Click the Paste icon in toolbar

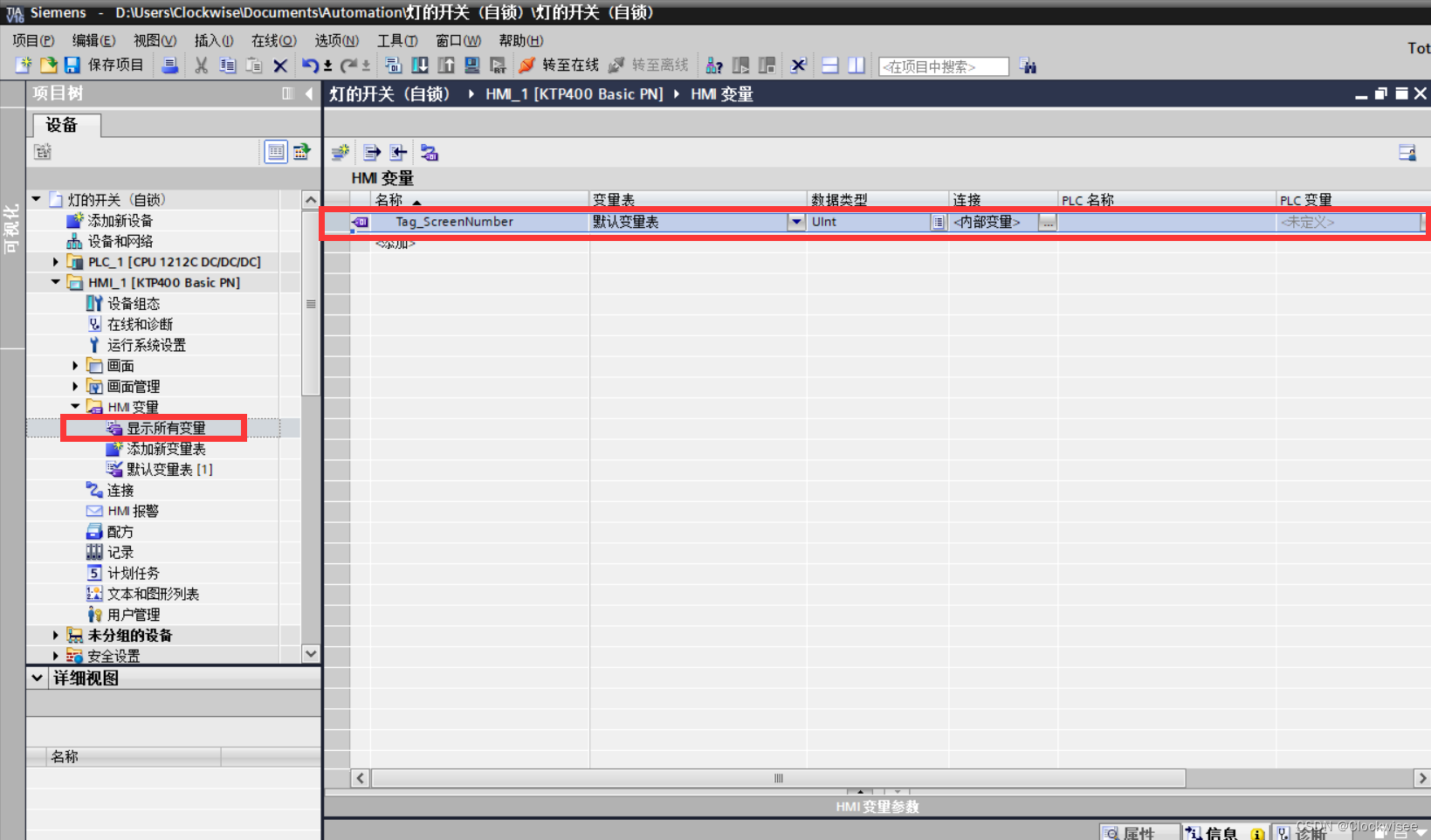254,65
